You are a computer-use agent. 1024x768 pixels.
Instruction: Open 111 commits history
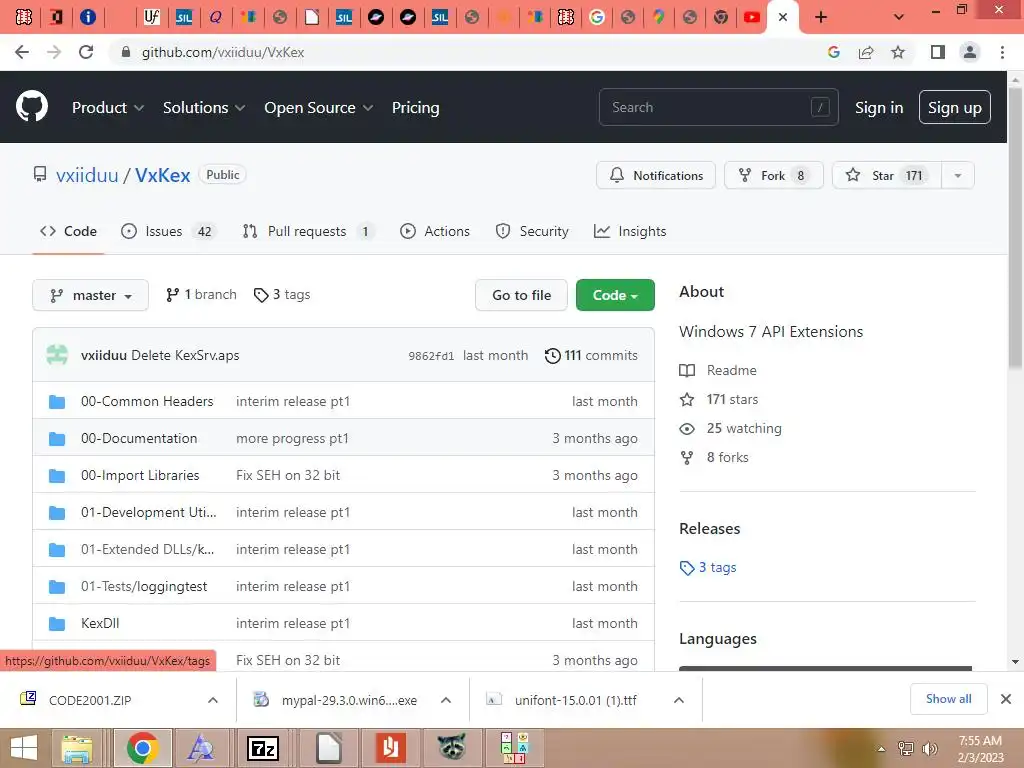coord(591,355)
